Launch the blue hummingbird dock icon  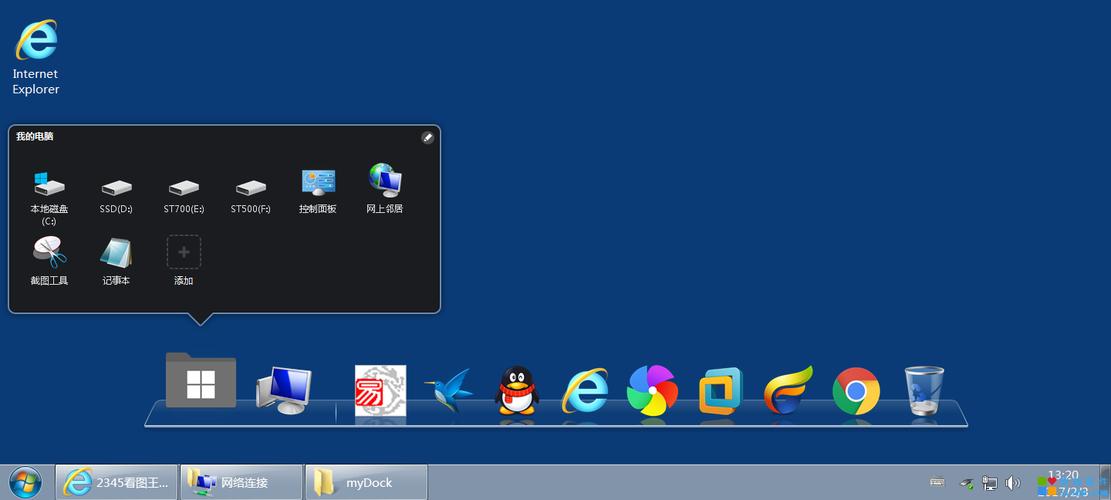449,390
